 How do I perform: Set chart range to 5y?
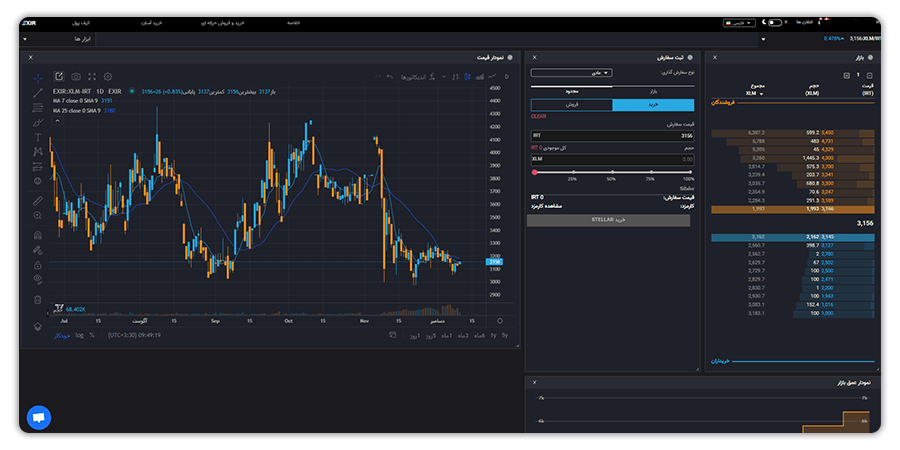click(505, 335)
